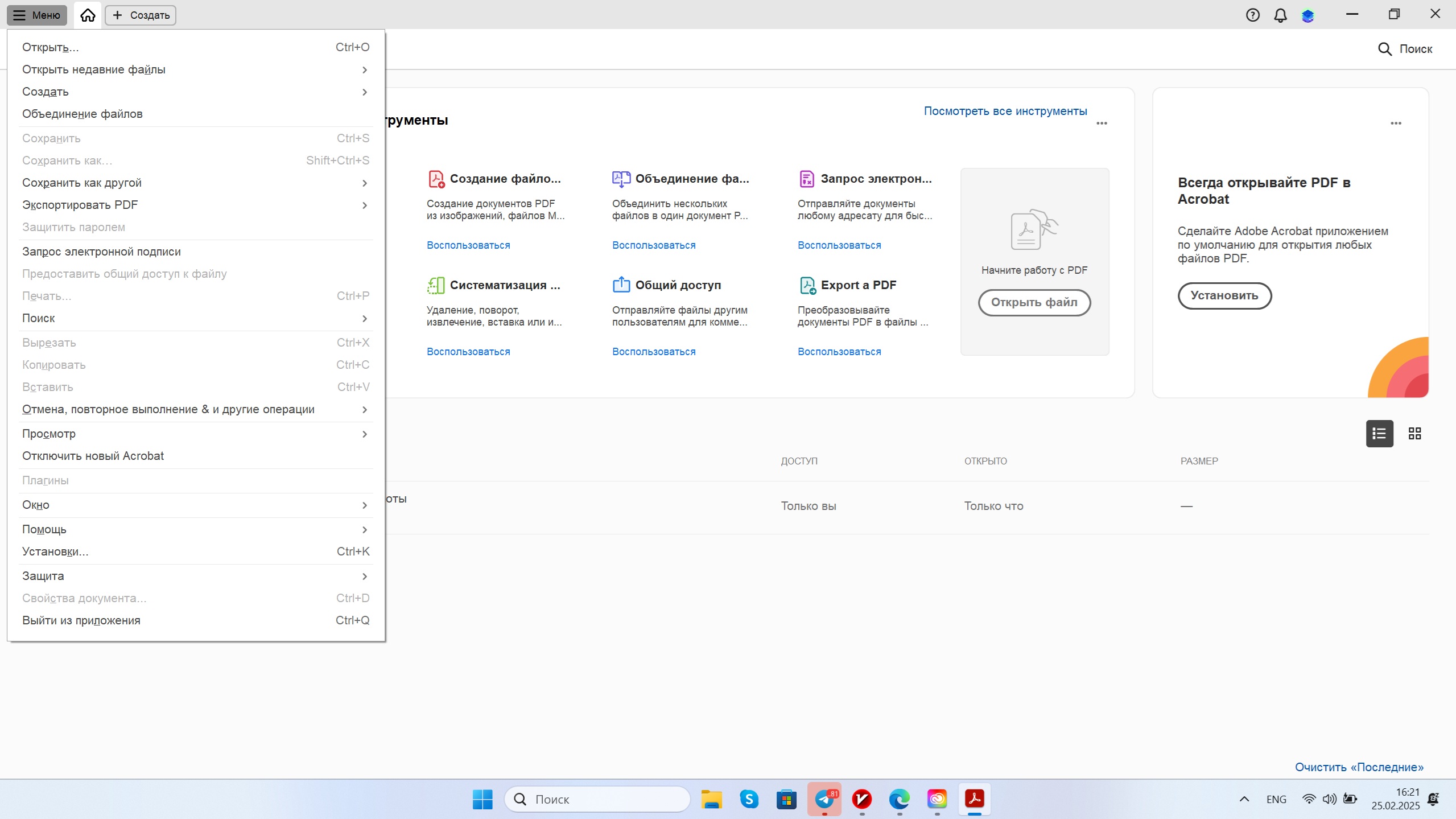1456x819 pixels.
Task: Click Воспользоваться under Запрос электронной подписи
Action: 839,245
